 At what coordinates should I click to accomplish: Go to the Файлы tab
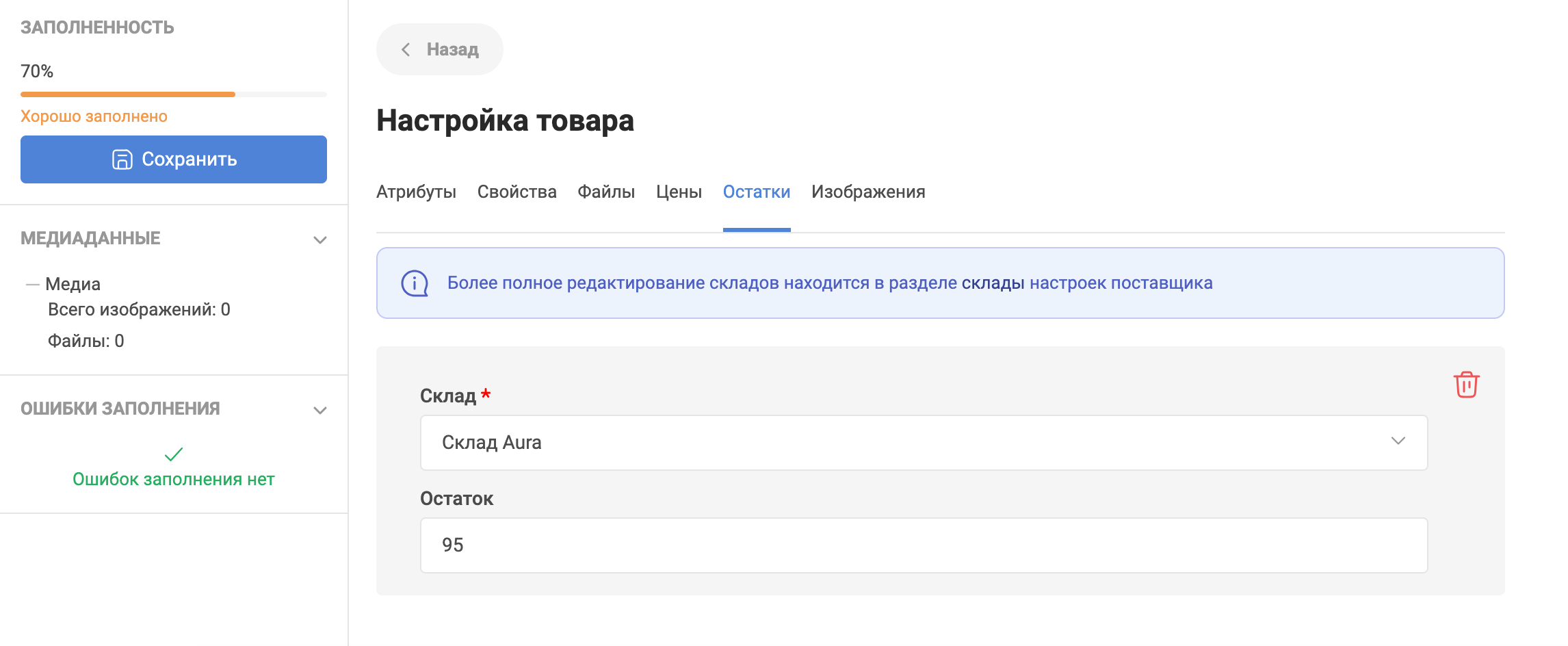pos(605,192)
